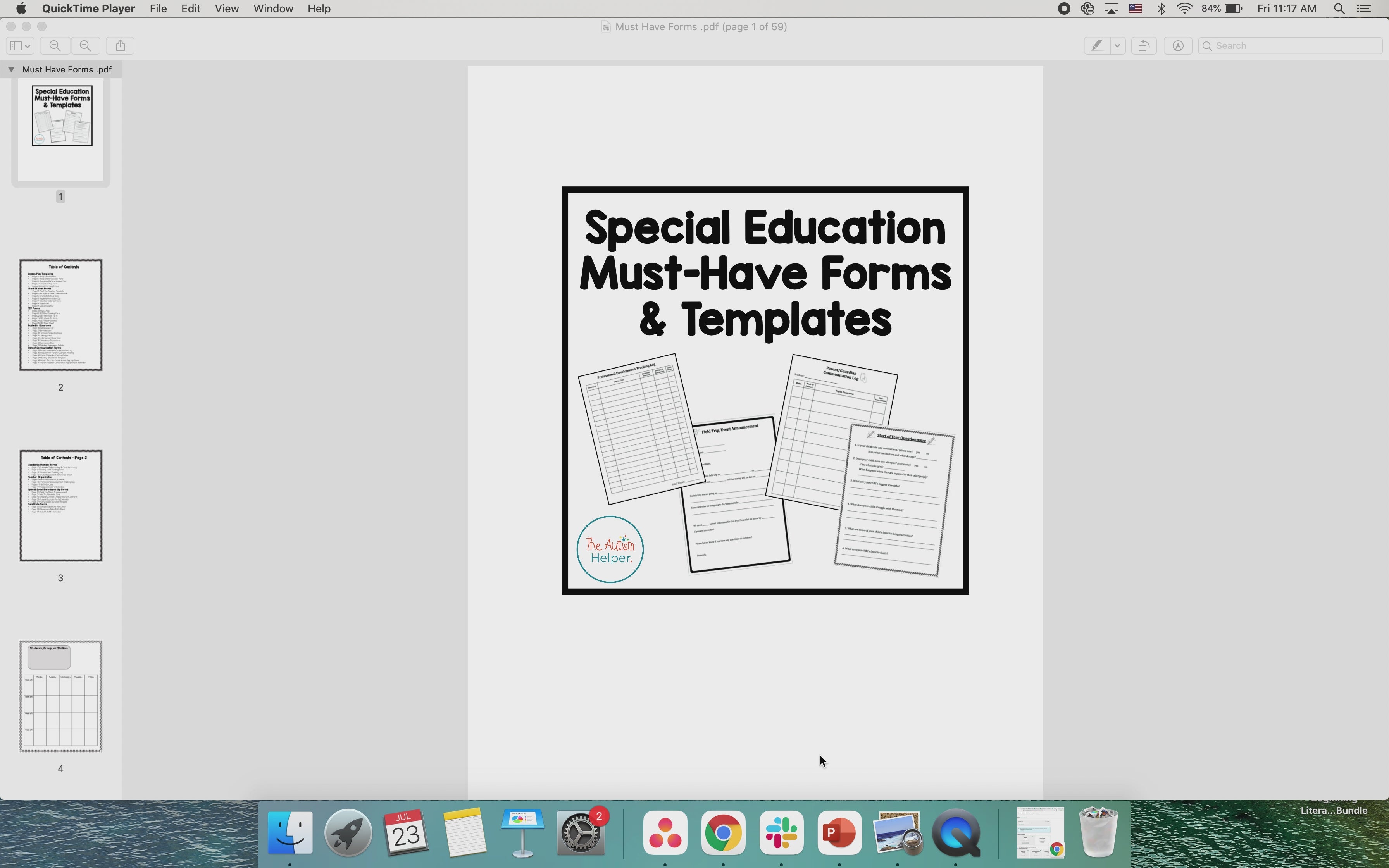Open the View menu
Image resolution: width=1389 pixels, height=868 pixels.
pos(227,9)
